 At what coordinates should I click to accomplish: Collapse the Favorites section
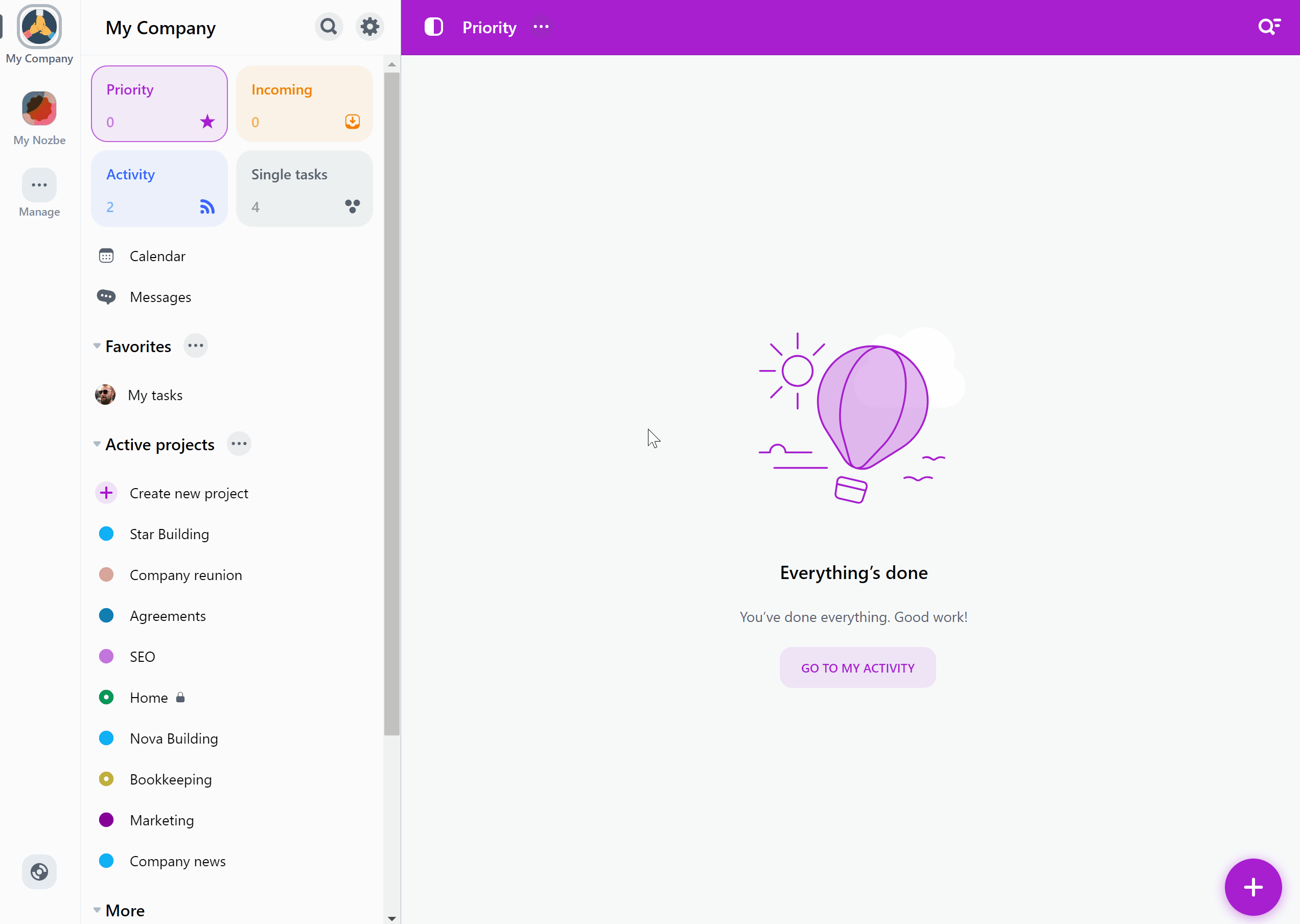[x=96, y=346]
